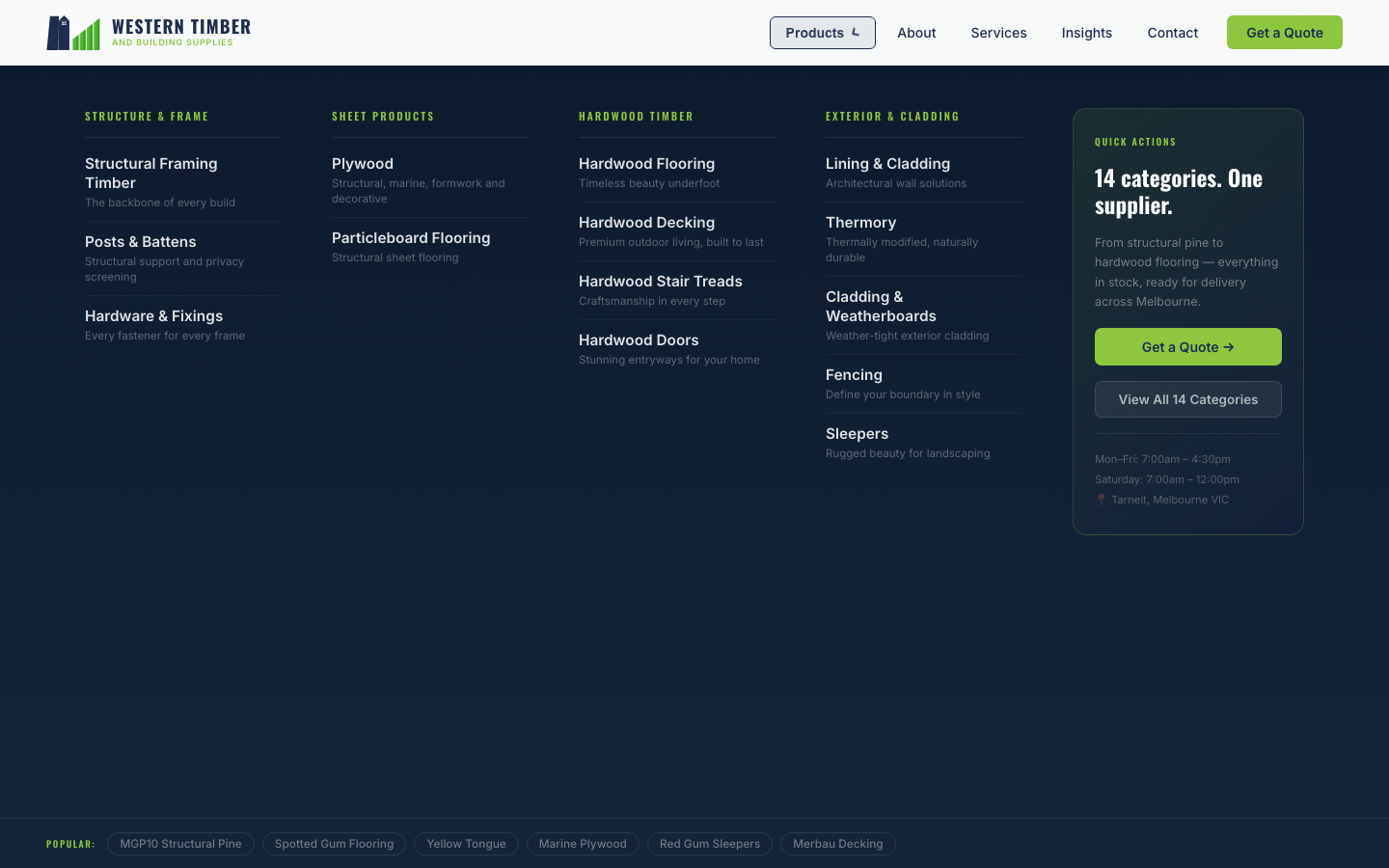Open the Insights section
Image resolution: width=1389 pixels, height=868 pixels.
pos(1086,33)
